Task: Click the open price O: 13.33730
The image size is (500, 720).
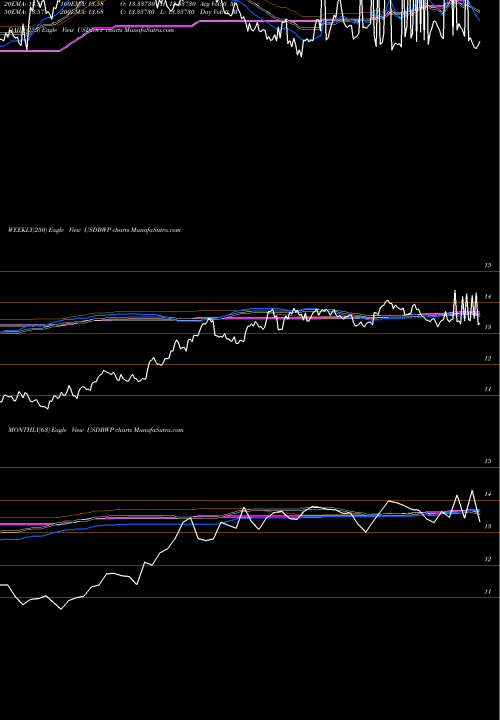Action: [137, 4]
